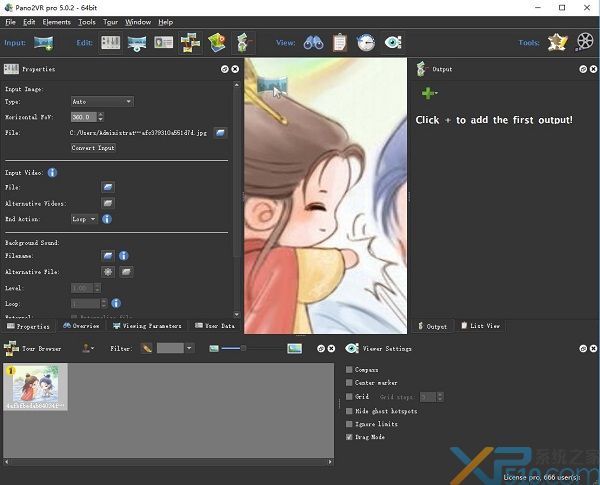Enable the Grid checkbox
This screenshot has width=600, height=485.
349,397
